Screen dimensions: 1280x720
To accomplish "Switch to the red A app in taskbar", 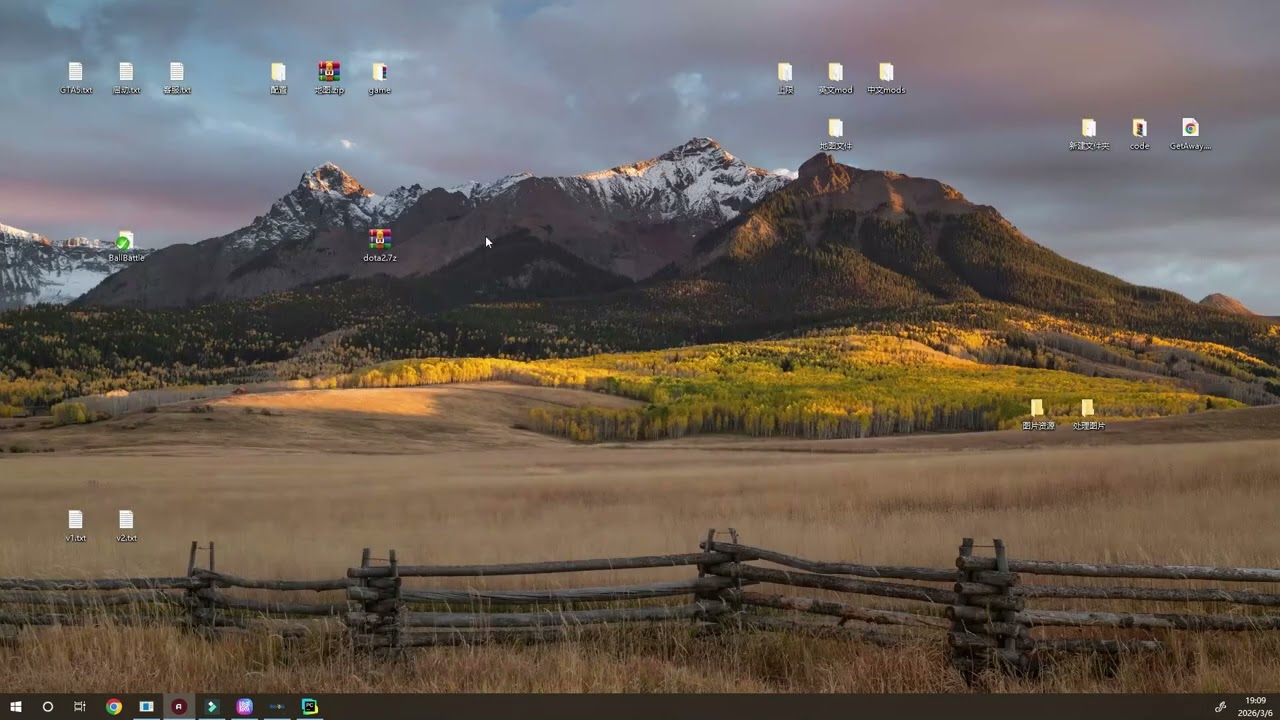I will pyautogui.click(x=179, y=707).
